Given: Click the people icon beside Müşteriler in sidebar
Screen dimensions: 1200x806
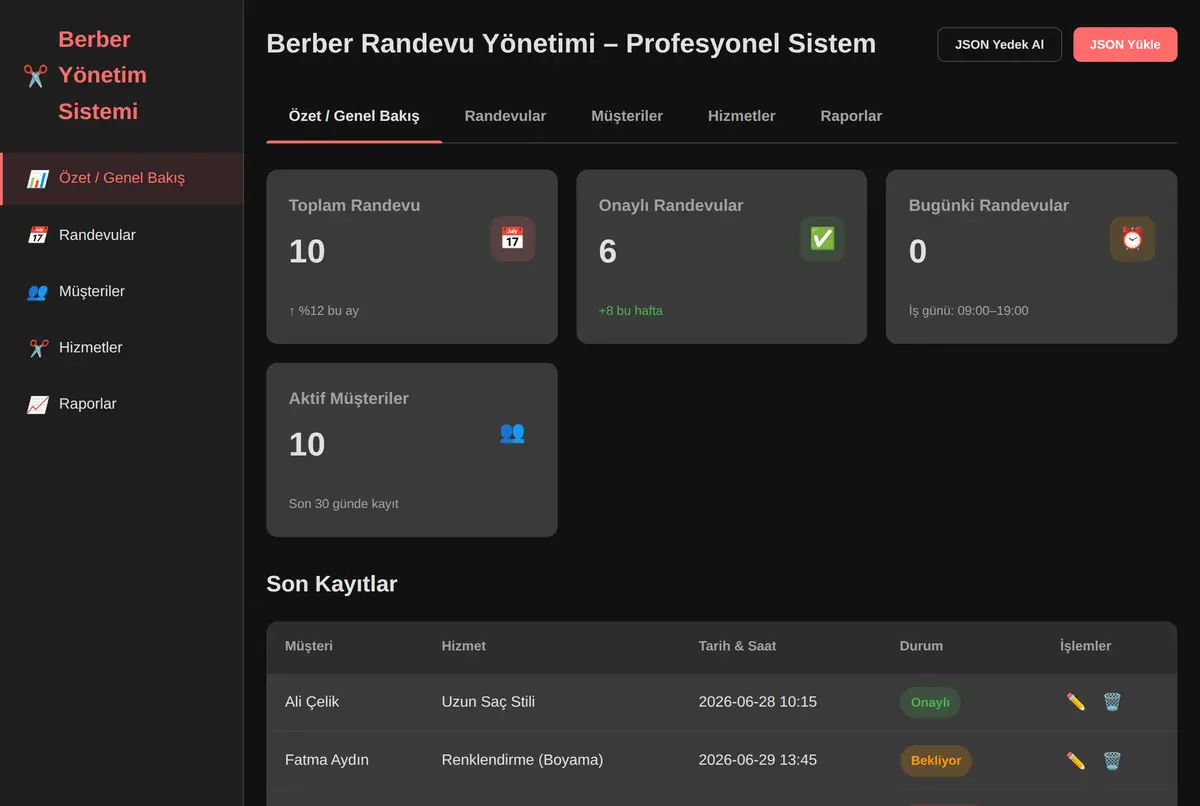Looking at the screenshot, I should pyautogui.click(x=38, y=292).
